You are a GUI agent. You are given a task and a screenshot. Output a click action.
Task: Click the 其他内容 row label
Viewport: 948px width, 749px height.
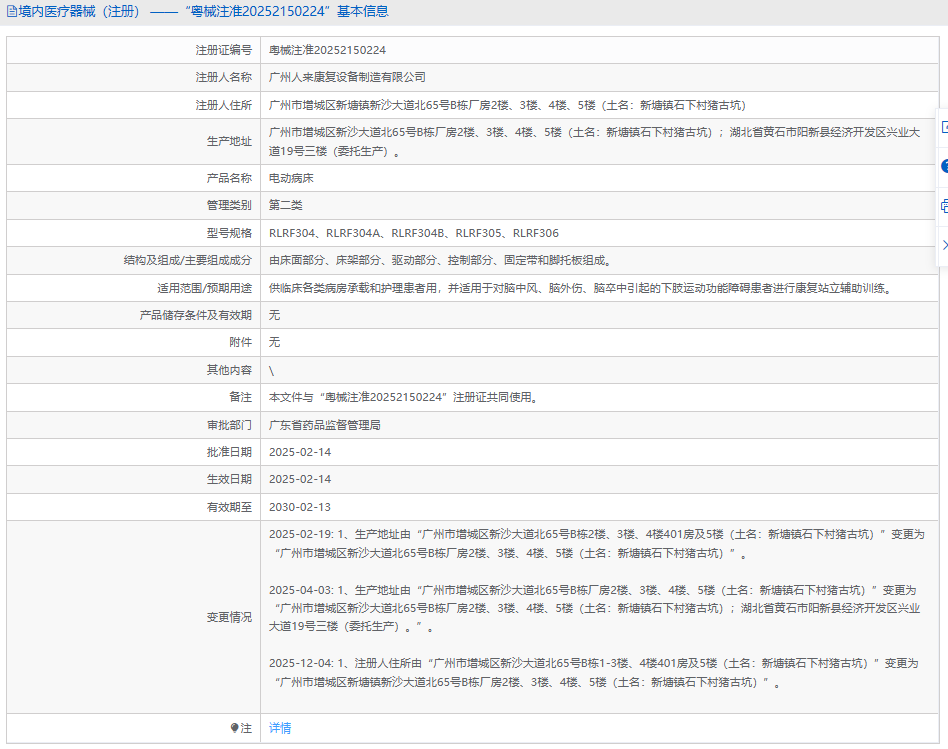(x=229, y=370)
